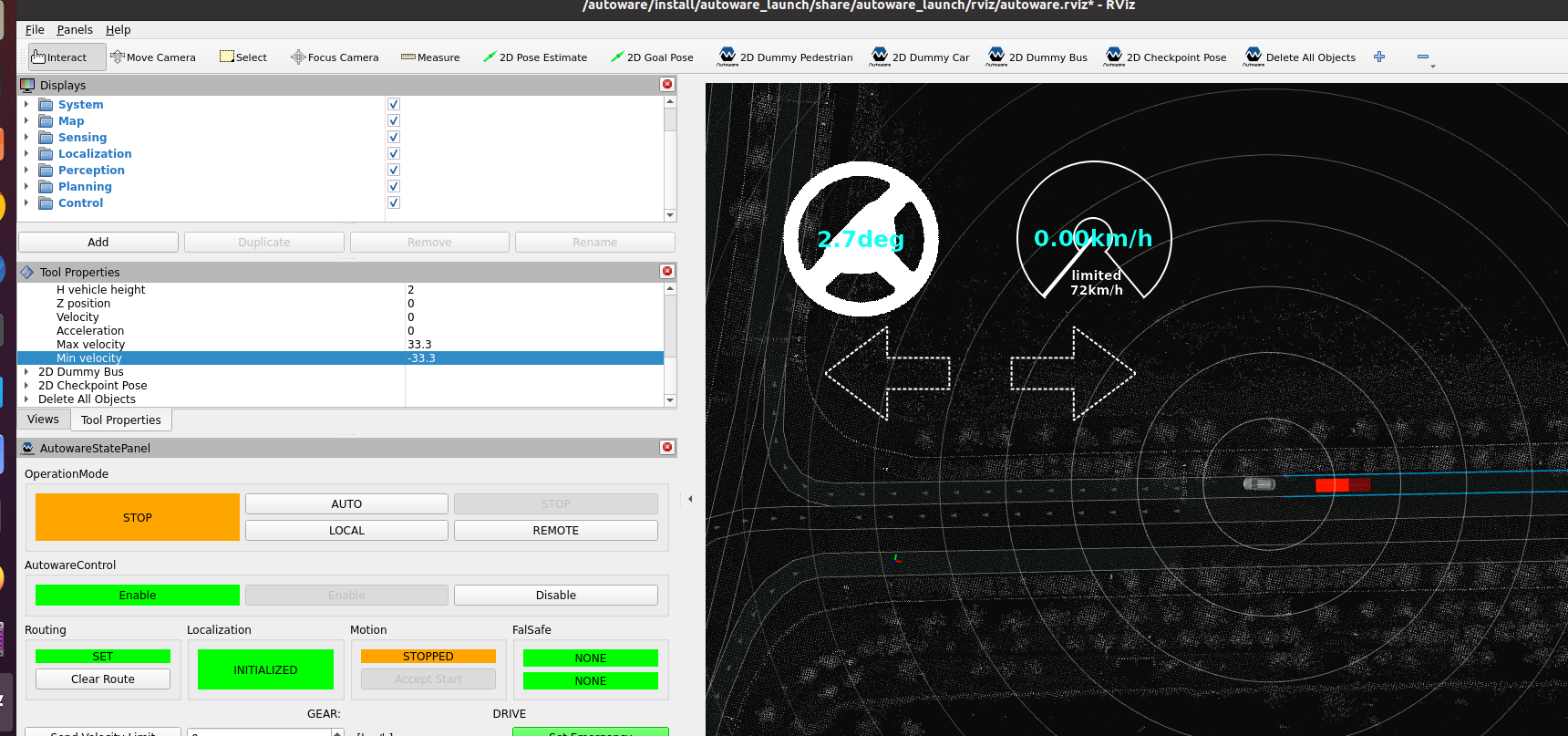This screenshot has height=736, width=1568.
Task: Uncheck the Sensing display
Action: coord(394,137)
